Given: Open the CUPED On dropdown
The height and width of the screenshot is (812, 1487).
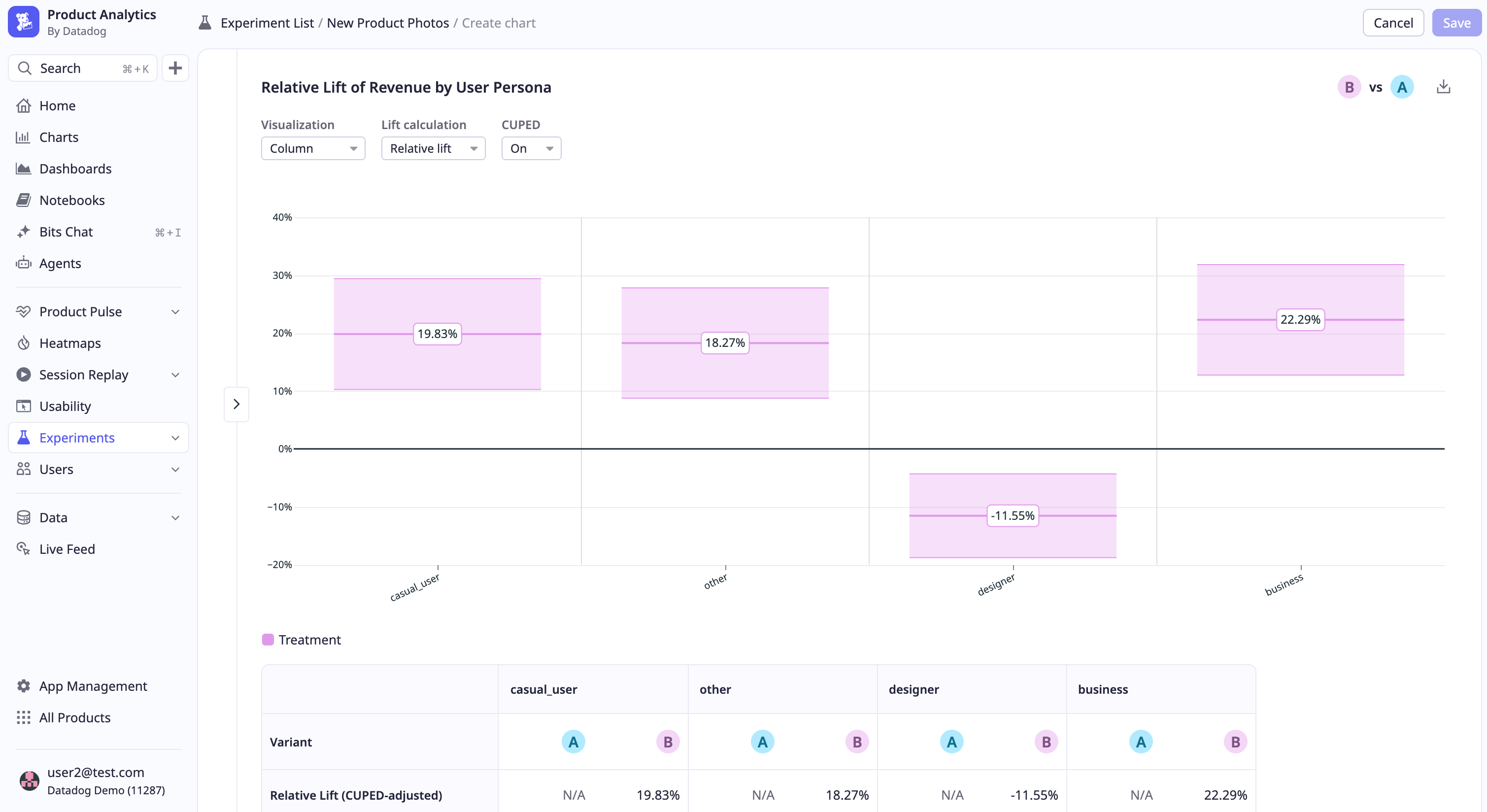Looking at the screenshot, I should [531, 148].
